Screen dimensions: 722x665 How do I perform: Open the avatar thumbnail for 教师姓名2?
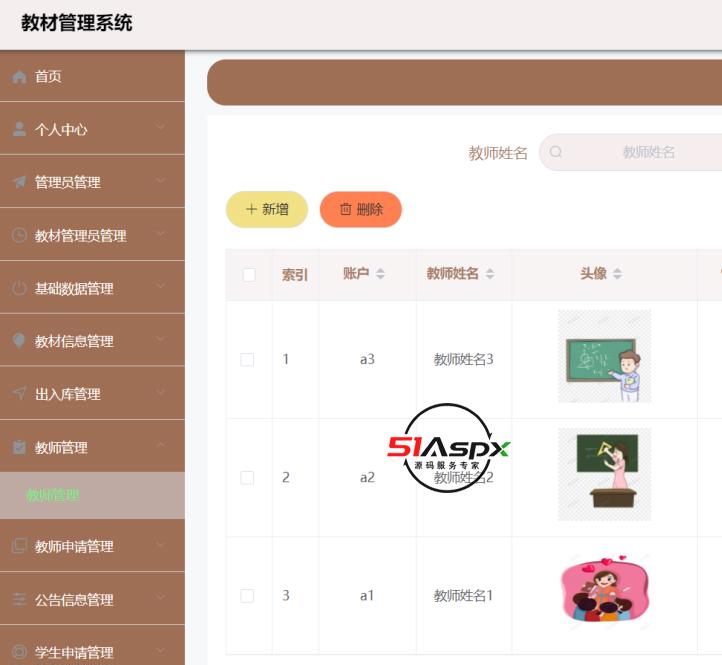[x=605, y=474]
